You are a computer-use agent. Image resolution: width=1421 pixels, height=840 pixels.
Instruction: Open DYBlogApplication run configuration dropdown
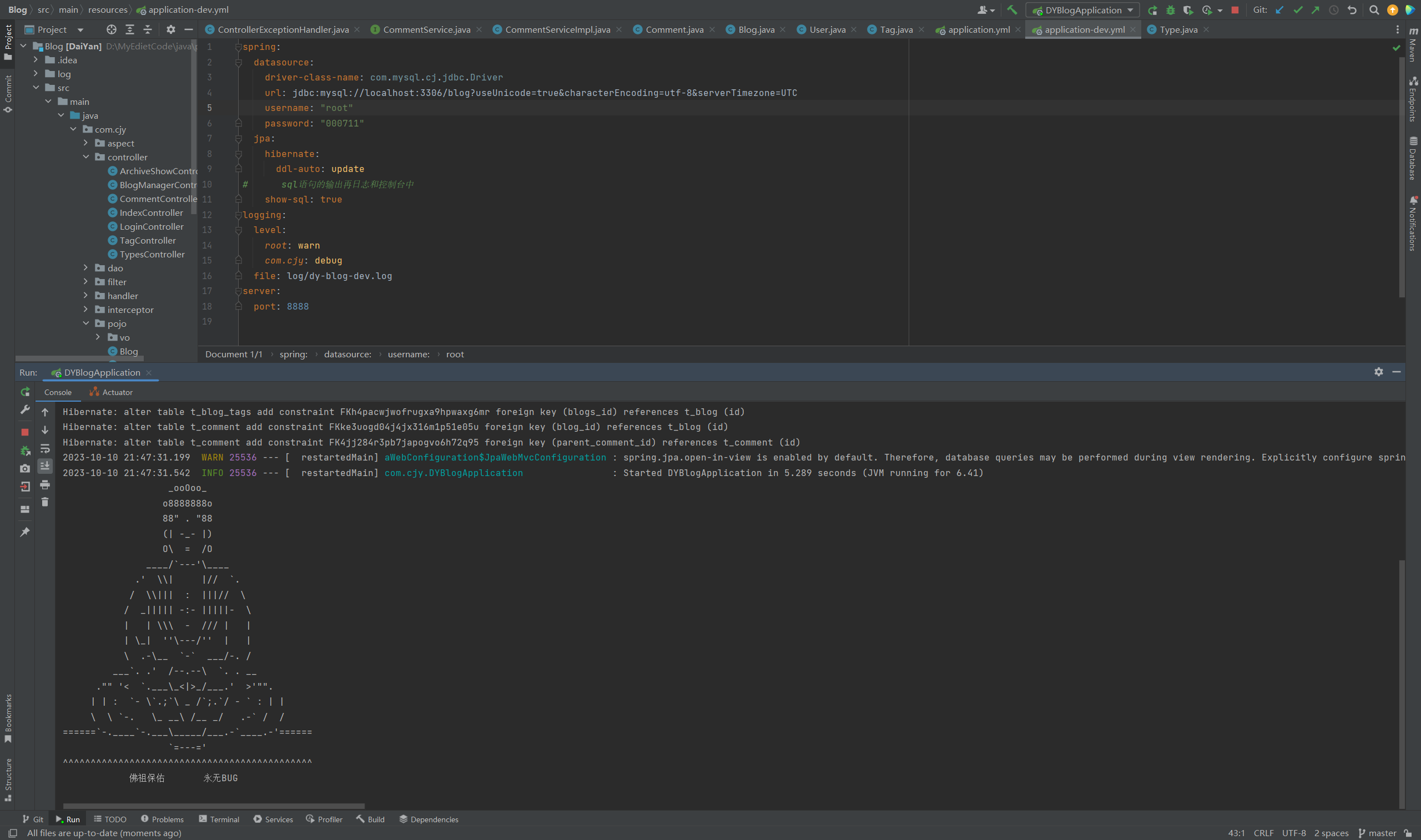[x=1082, y=10]
